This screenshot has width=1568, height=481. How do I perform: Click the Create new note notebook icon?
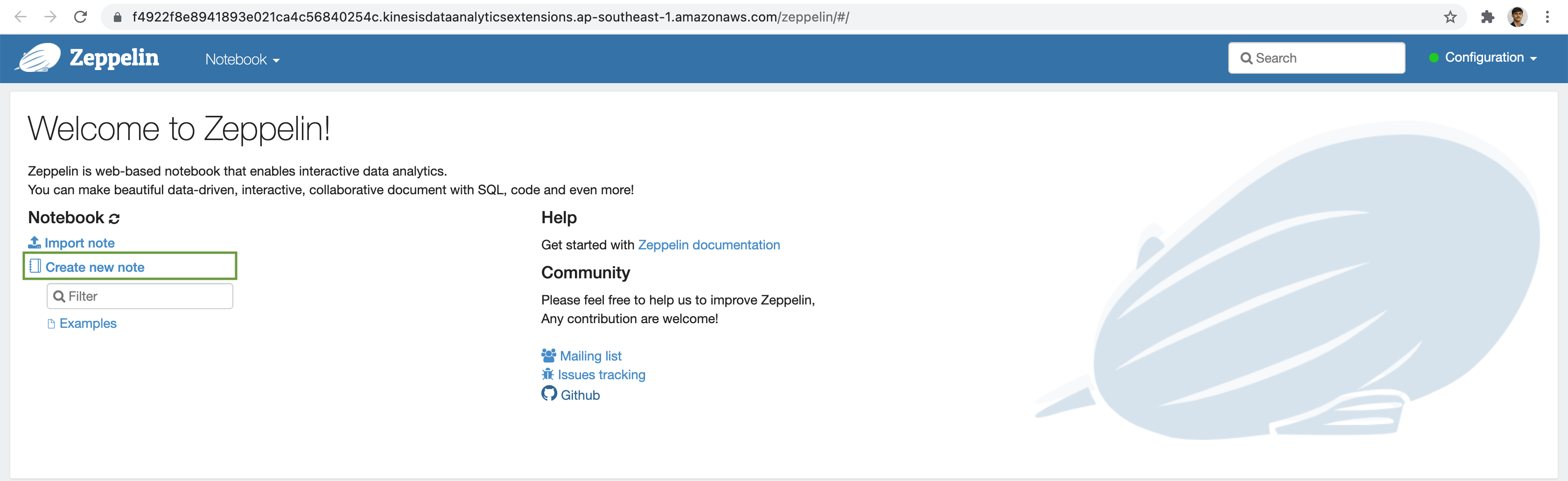pos(35,266)
